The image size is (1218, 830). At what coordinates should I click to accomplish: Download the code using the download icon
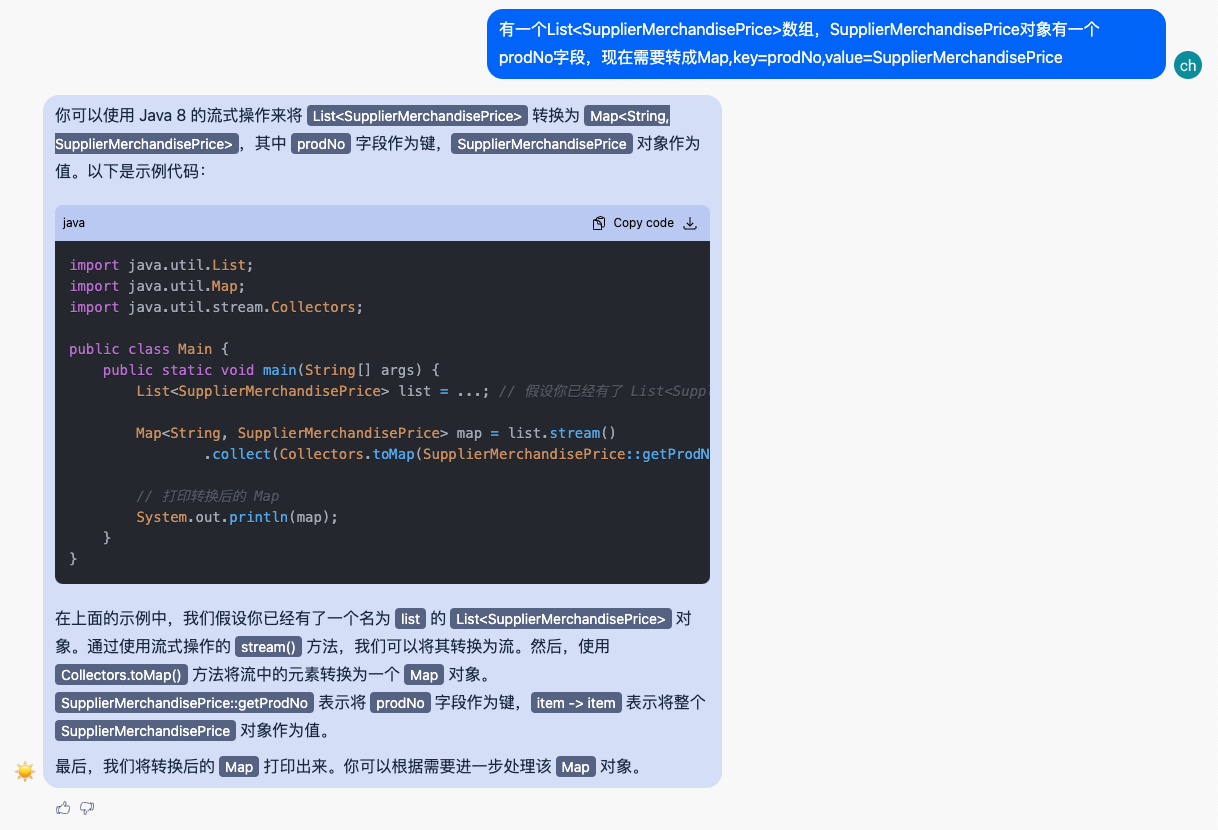(690, 223)
